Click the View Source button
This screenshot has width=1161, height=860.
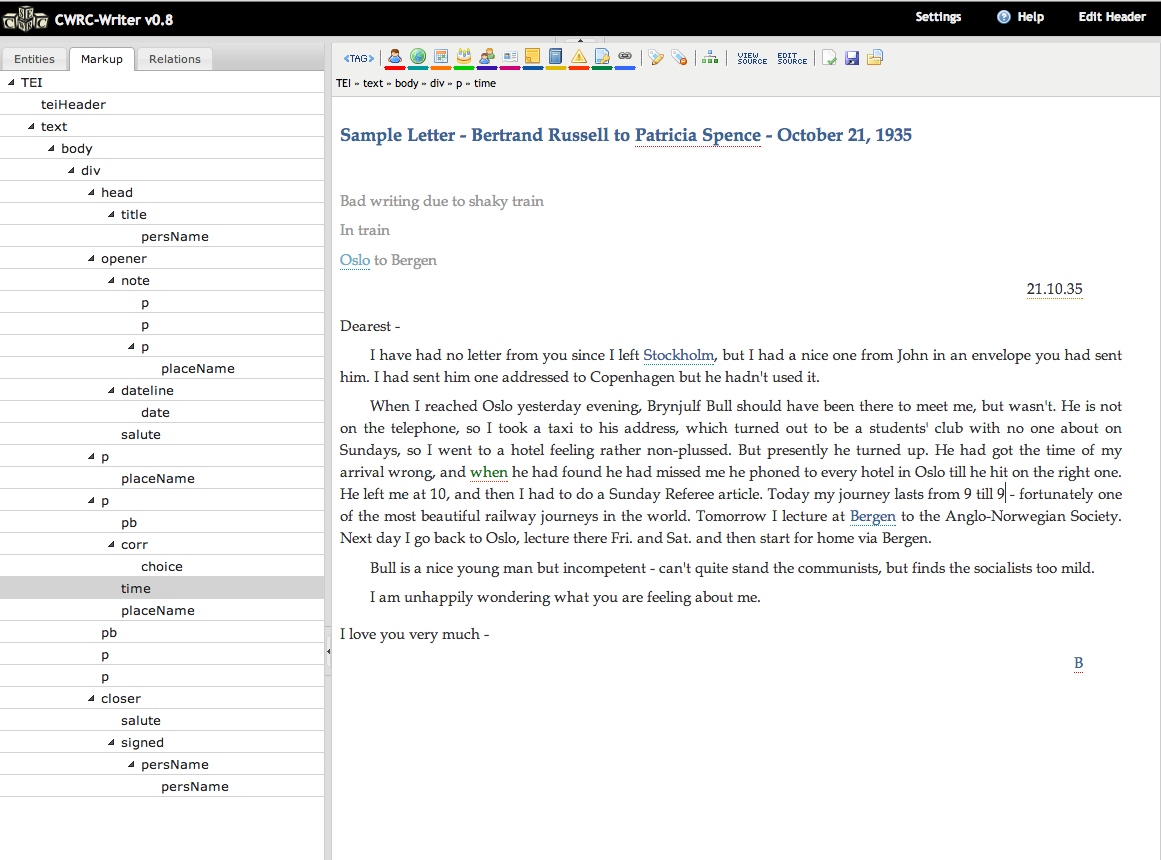click(x=752, y=59)
